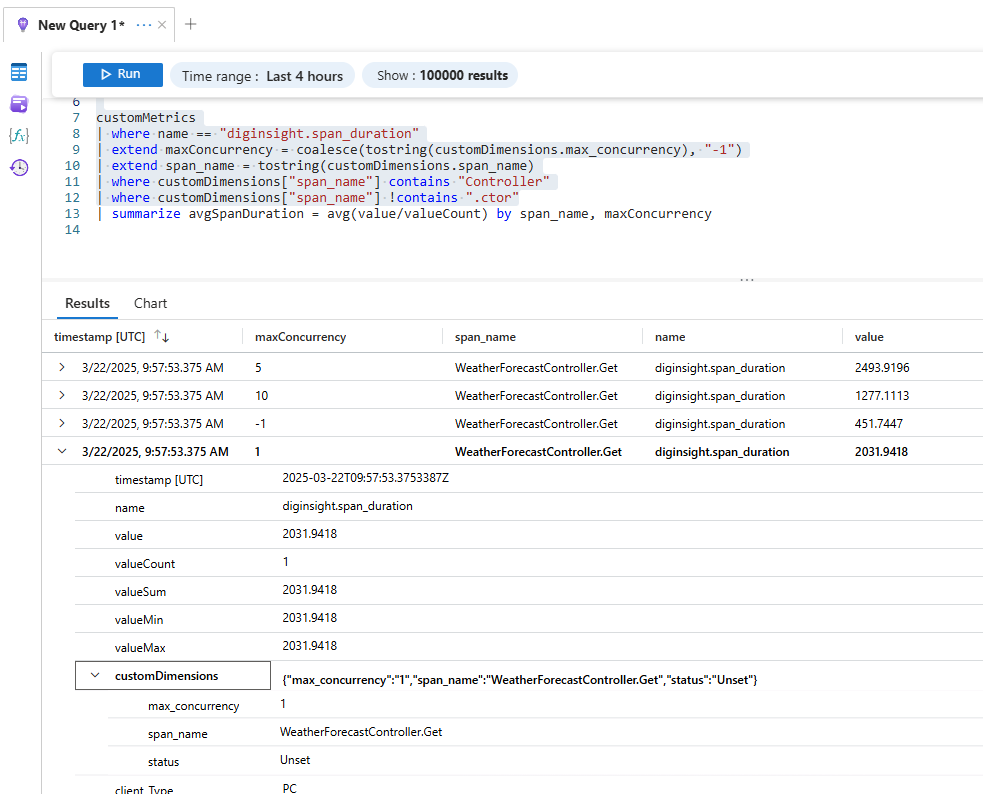Change the Show: 100000 results limit
This screenshot has height=794, width=983.
tap(442, 75)
